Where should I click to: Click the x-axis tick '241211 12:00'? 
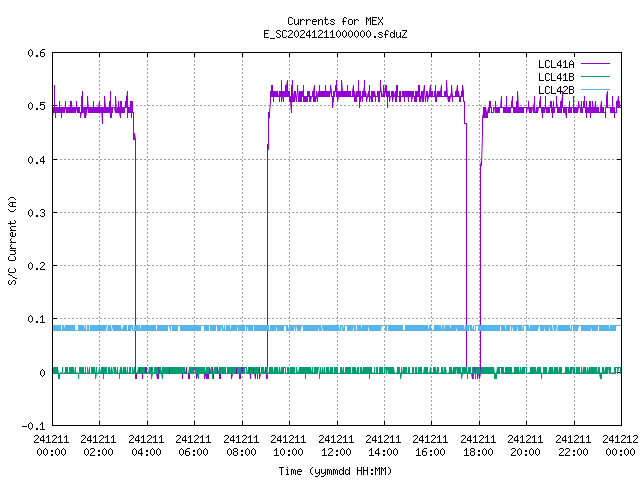coord(336,446)
